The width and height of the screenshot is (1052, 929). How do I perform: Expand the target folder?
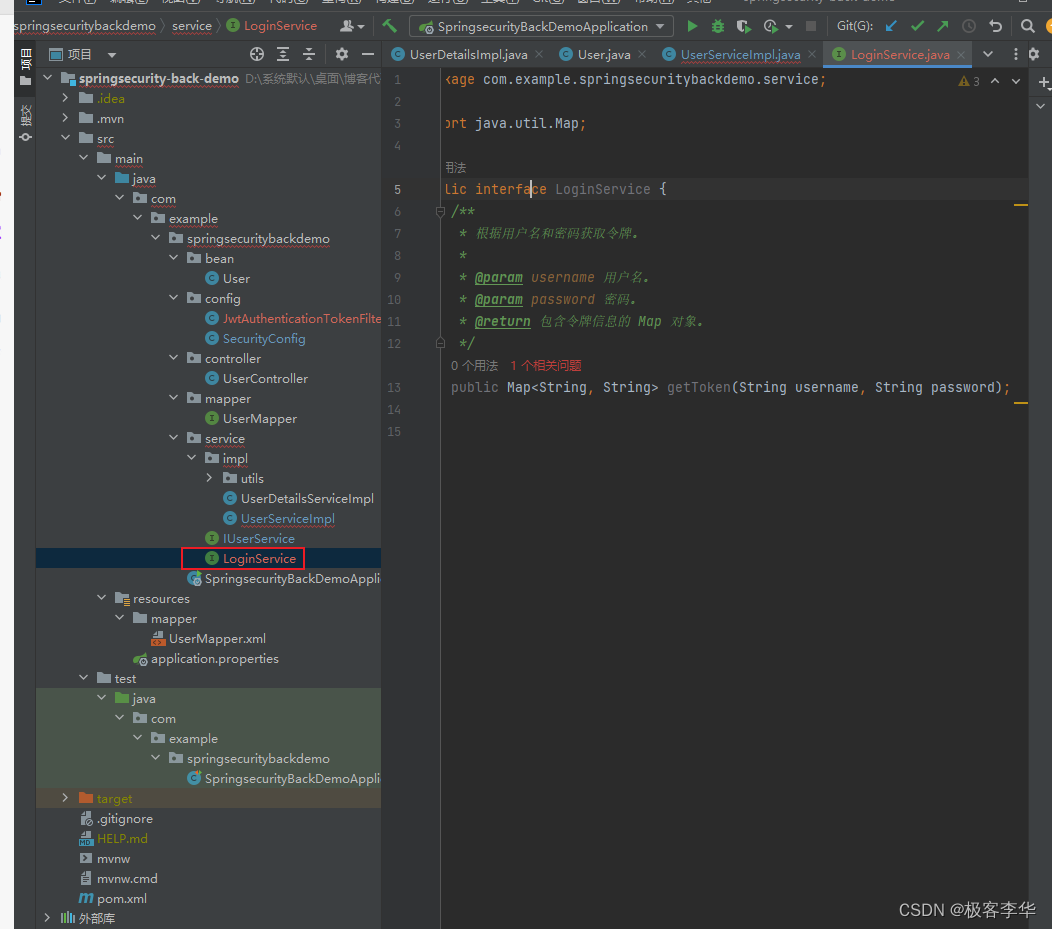click(66, 798)
